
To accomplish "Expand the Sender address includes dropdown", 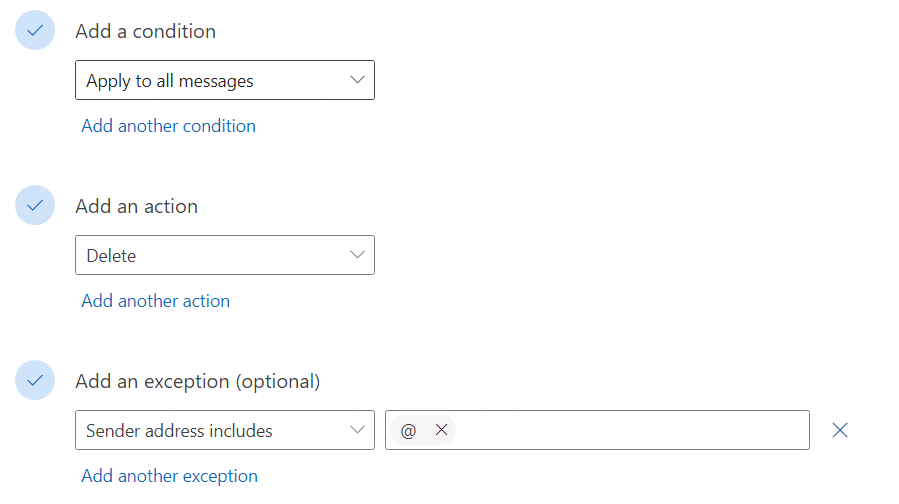I will [225, 430].
